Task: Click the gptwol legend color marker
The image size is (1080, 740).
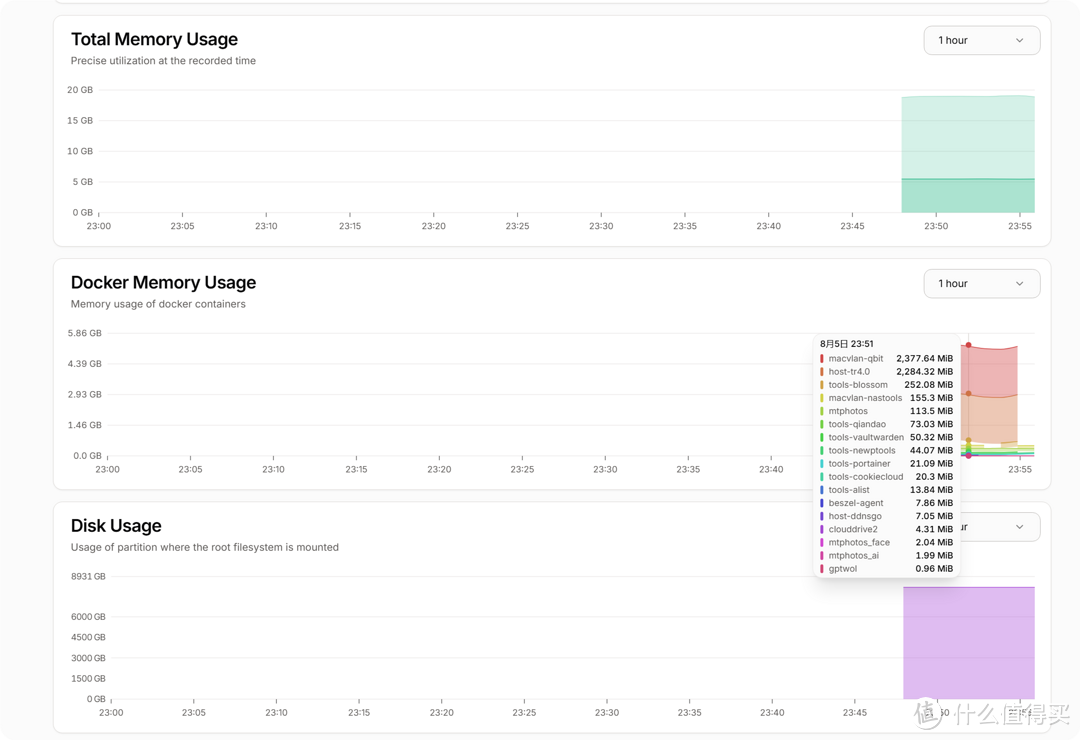Action: coord(822,568)
